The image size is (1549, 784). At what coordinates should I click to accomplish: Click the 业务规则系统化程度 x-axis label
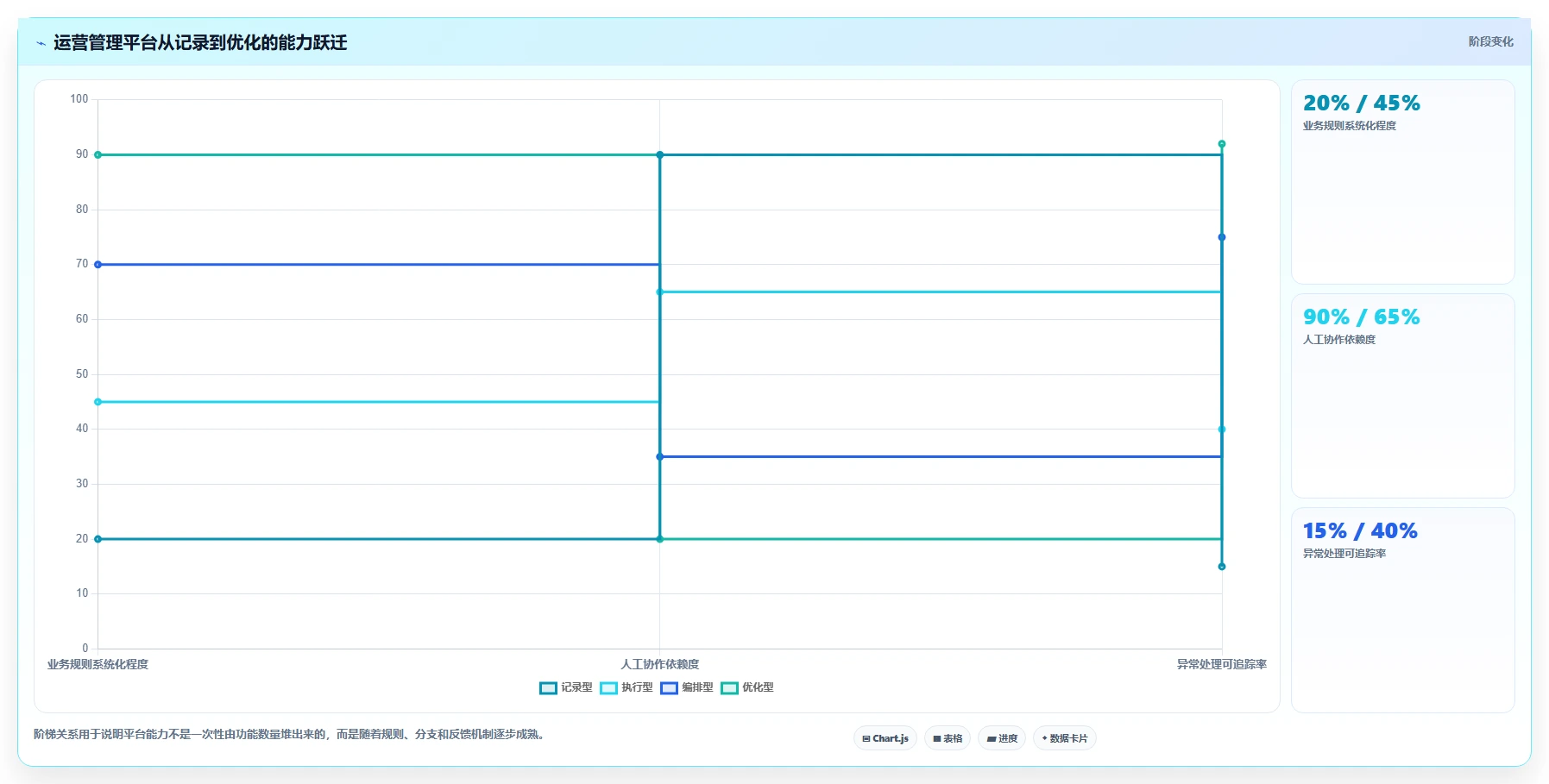98,664
